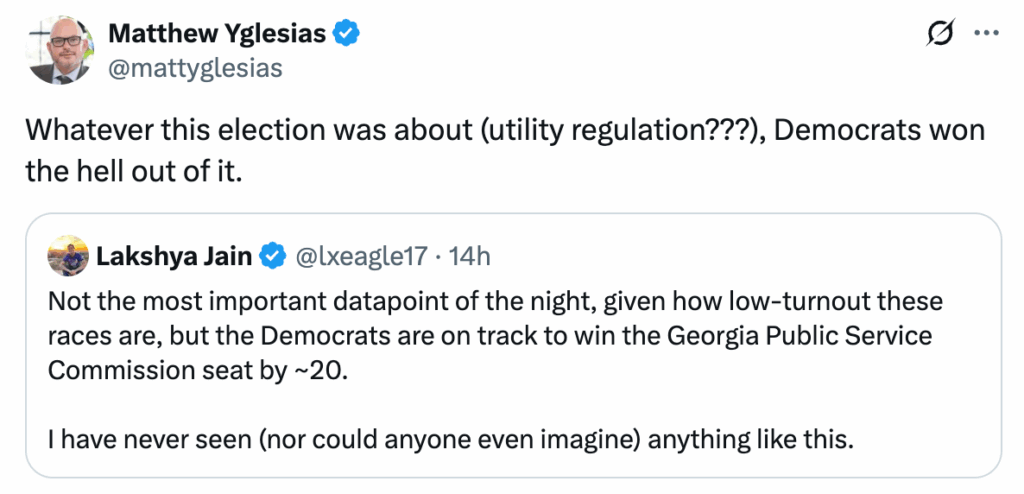Open the quoted post's 14h timestamp

(x=470, y=258)
